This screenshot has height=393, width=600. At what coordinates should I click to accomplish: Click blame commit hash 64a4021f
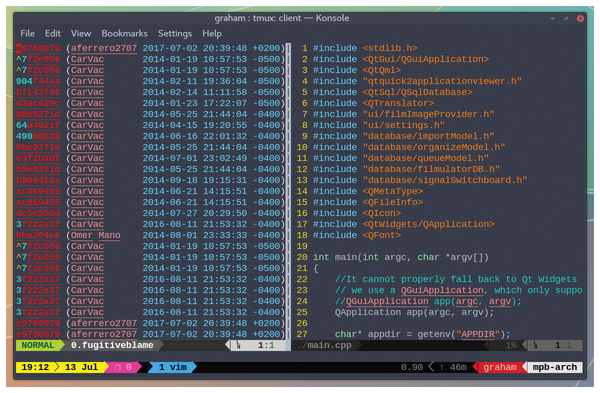[38, 125]
